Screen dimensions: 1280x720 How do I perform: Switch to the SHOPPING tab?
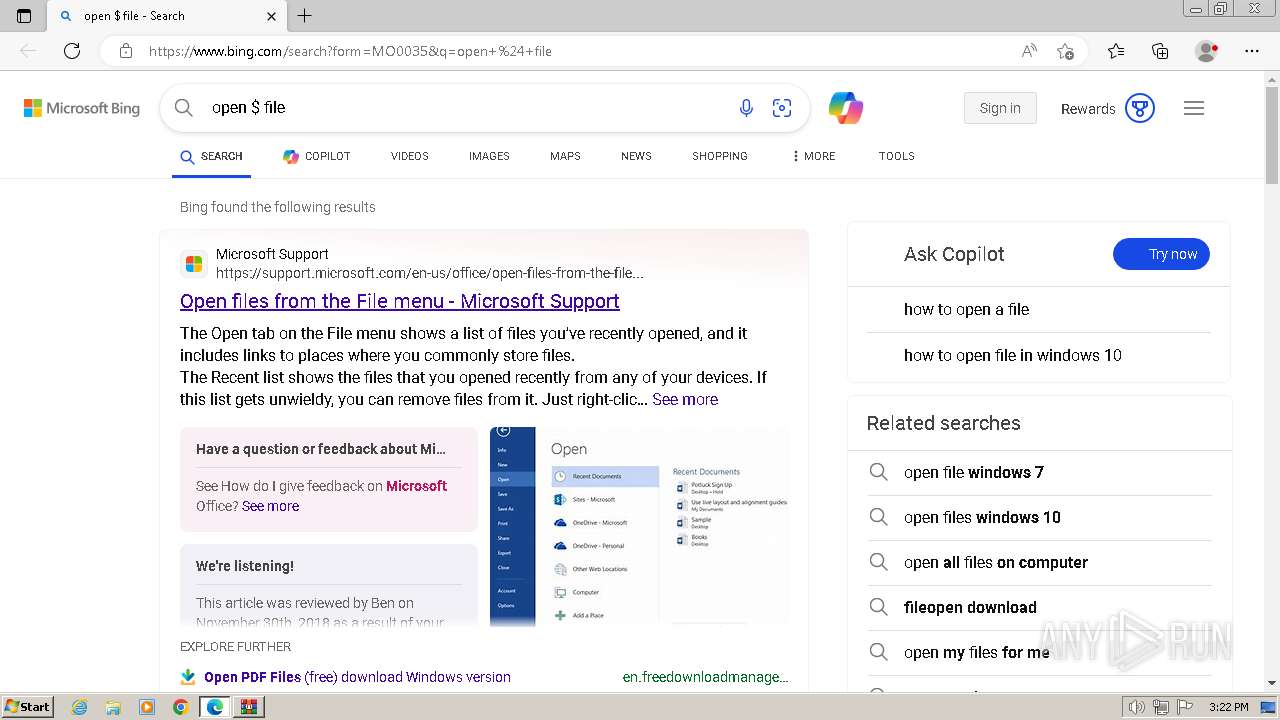[x=720, y=156]
